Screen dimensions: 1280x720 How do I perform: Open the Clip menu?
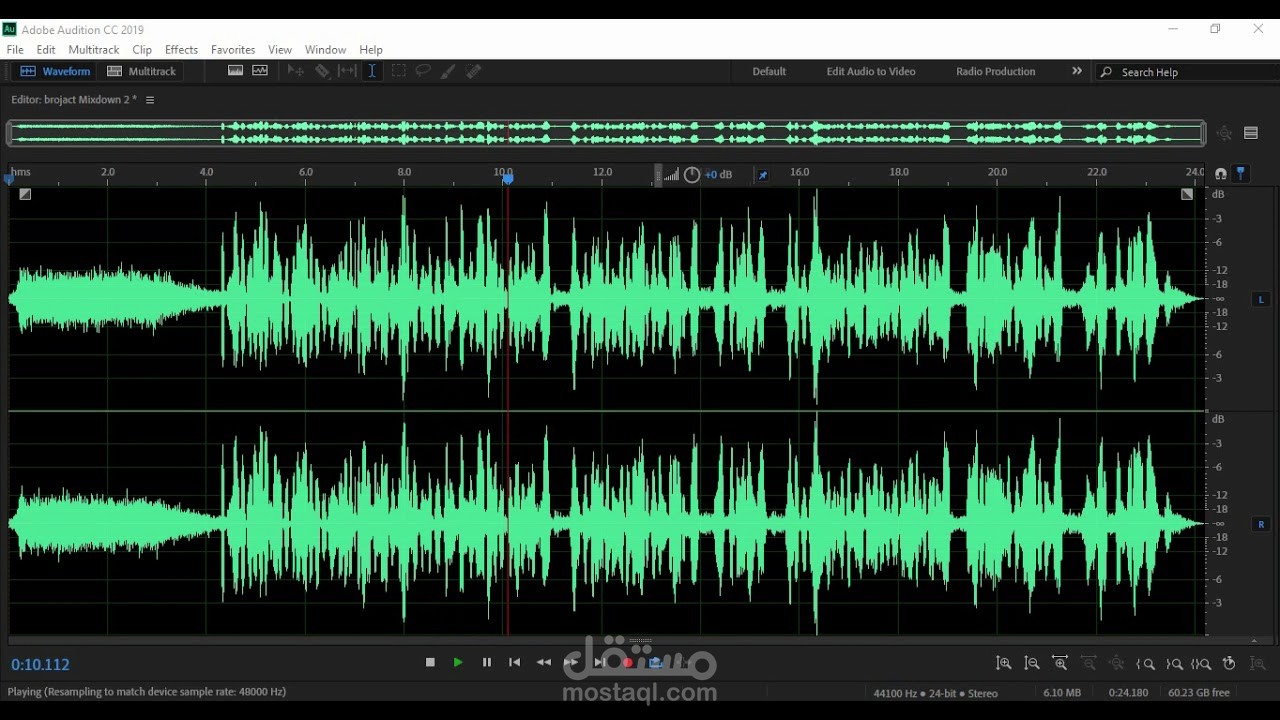[x=142, y=50]
